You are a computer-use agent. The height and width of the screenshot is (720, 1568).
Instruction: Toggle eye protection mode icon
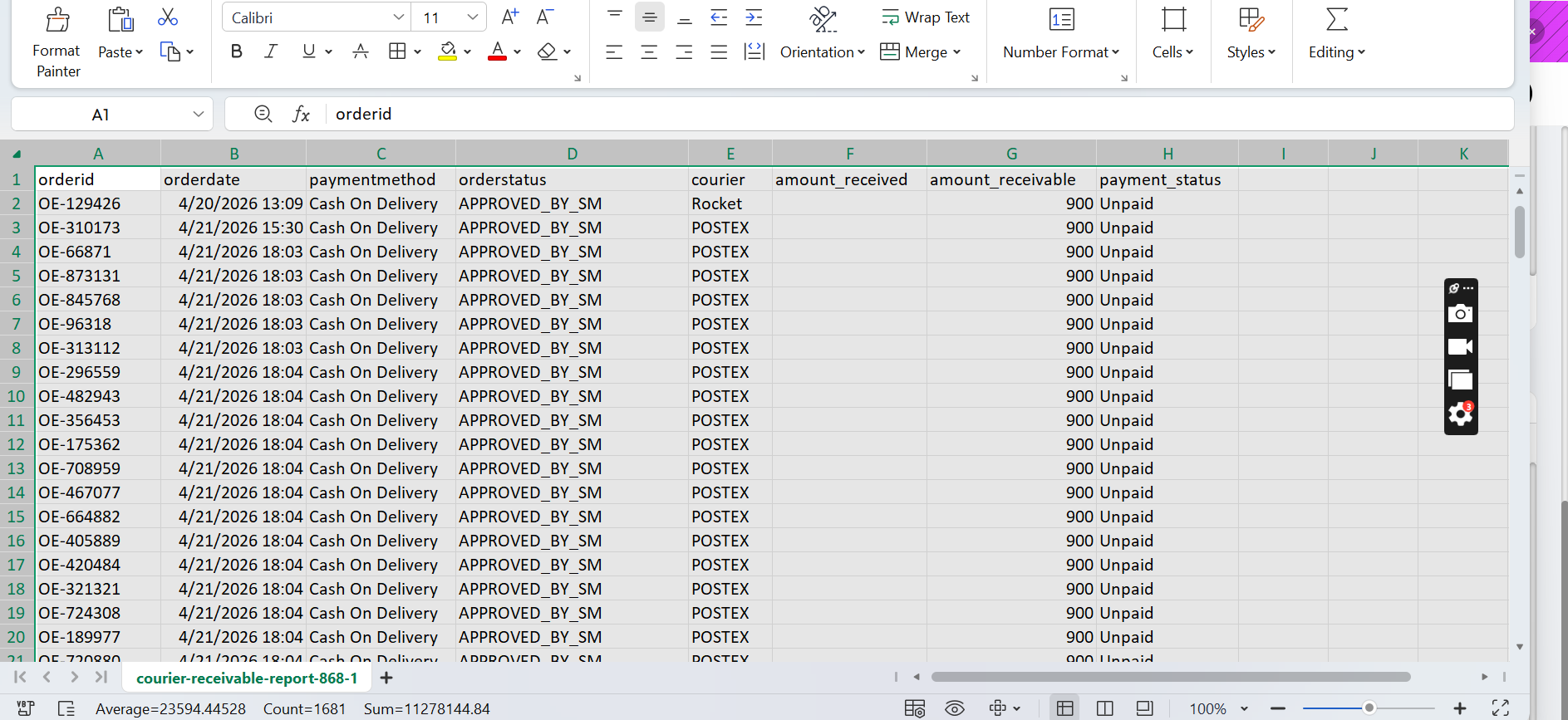[x=955, y=708]
